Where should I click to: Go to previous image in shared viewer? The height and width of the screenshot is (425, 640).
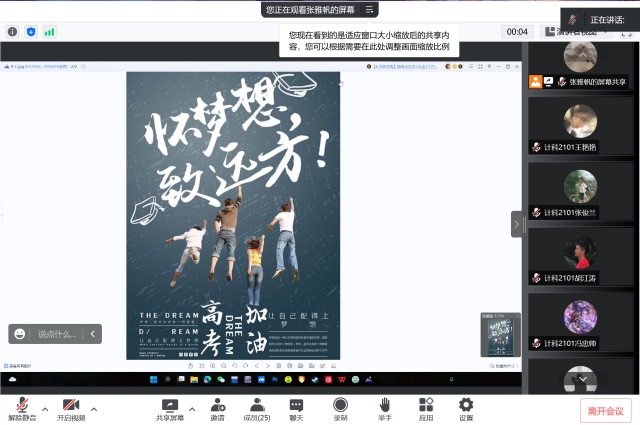pyautogui.click(x=257, y=366)
